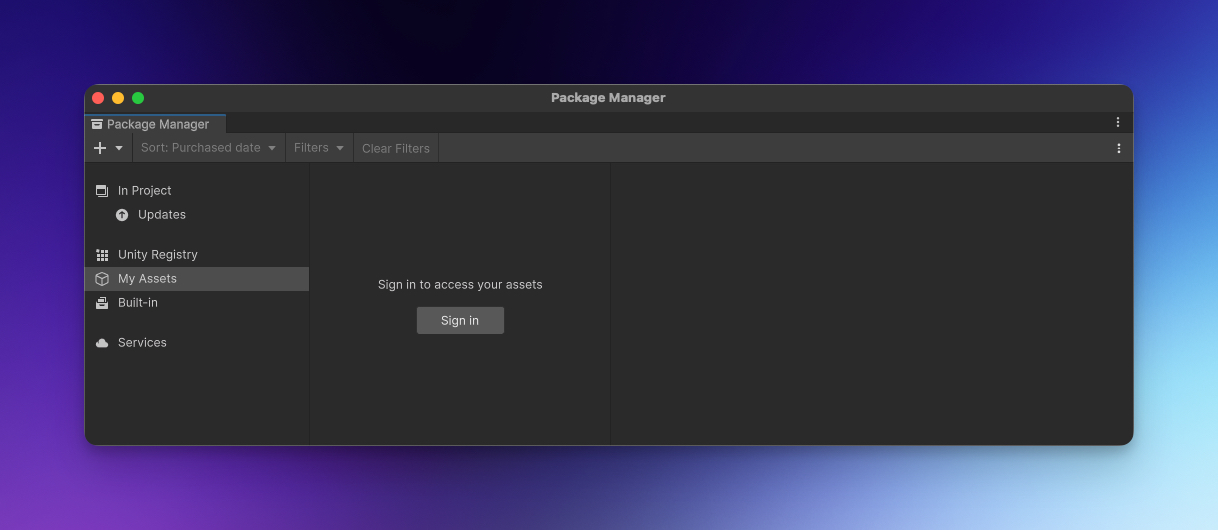Click the Clear Filters button

[396, 148]
